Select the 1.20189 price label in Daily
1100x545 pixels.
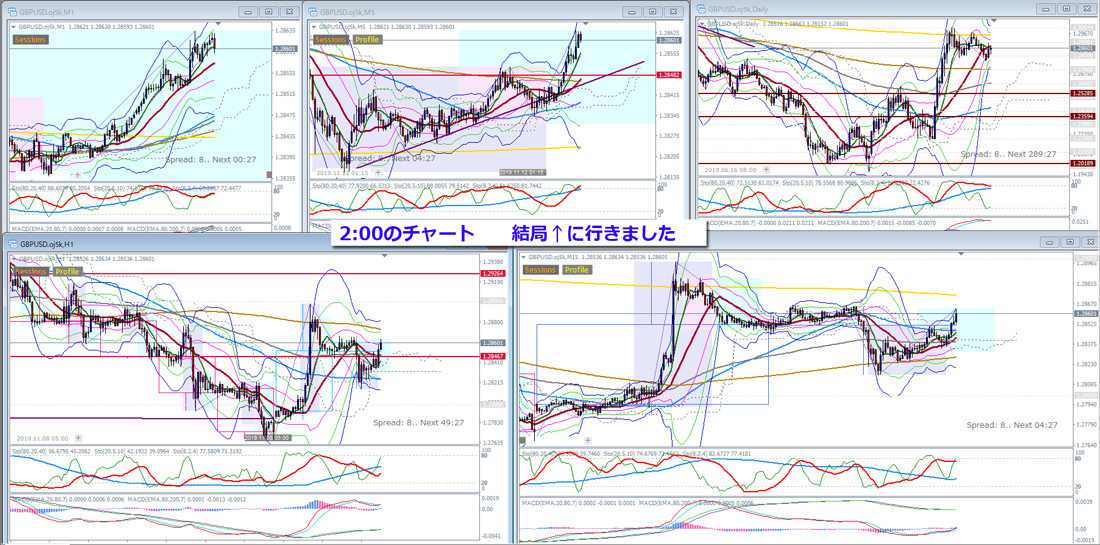coord(1081,163)
